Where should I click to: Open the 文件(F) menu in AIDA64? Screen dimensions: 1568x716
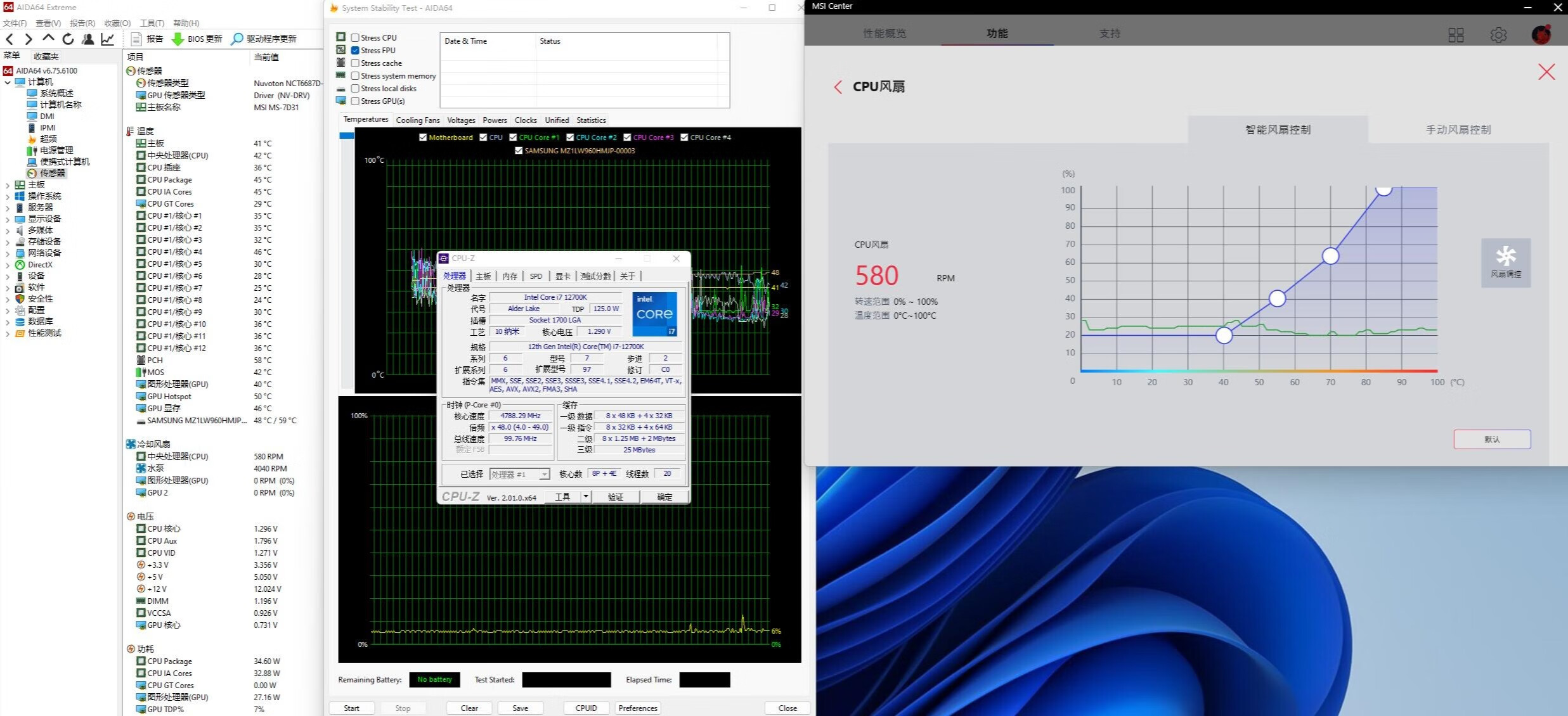point(15,23)
